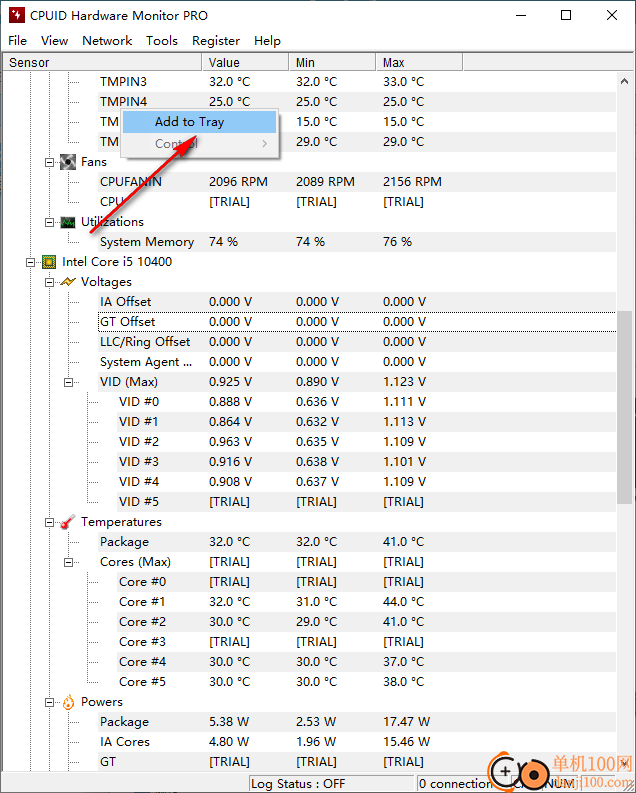Screen dimensions: 636x793
Task: Select the Core #4 temperature row
Action: coord(367,662)
